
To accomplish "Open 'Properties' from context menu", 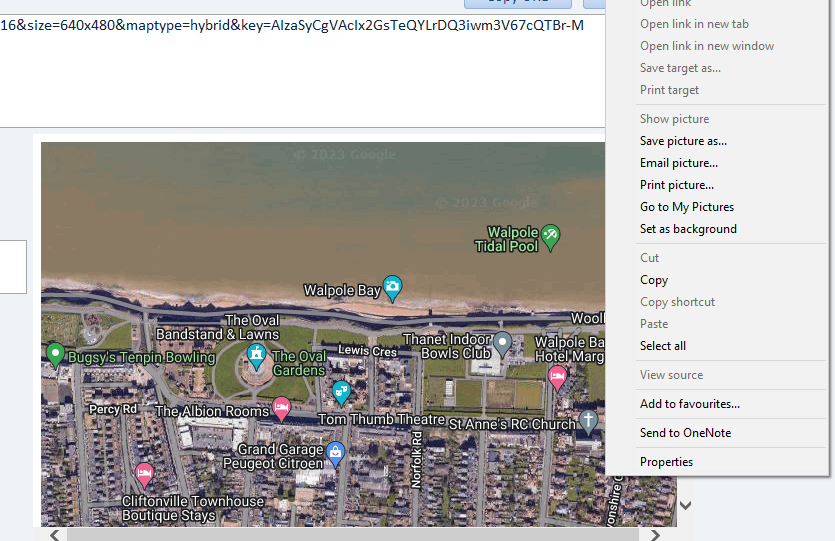I will coord(666,462).
